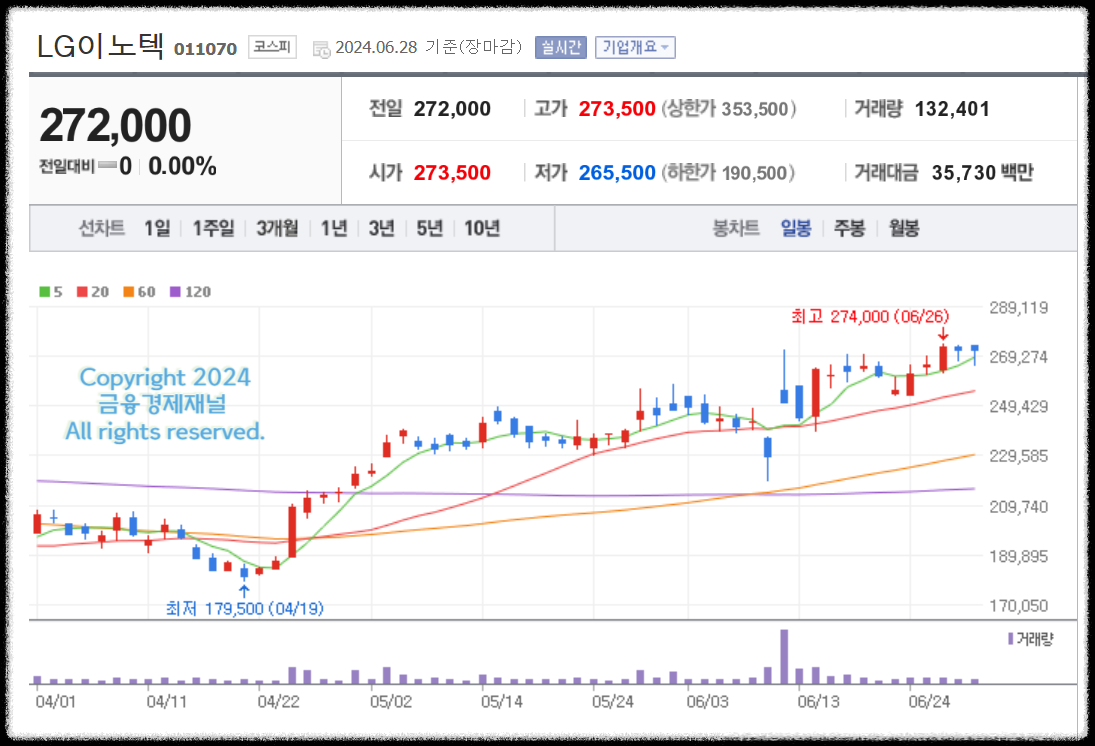
Task: Click the calendar clock icon beside the date
Action: coord(321,50)
